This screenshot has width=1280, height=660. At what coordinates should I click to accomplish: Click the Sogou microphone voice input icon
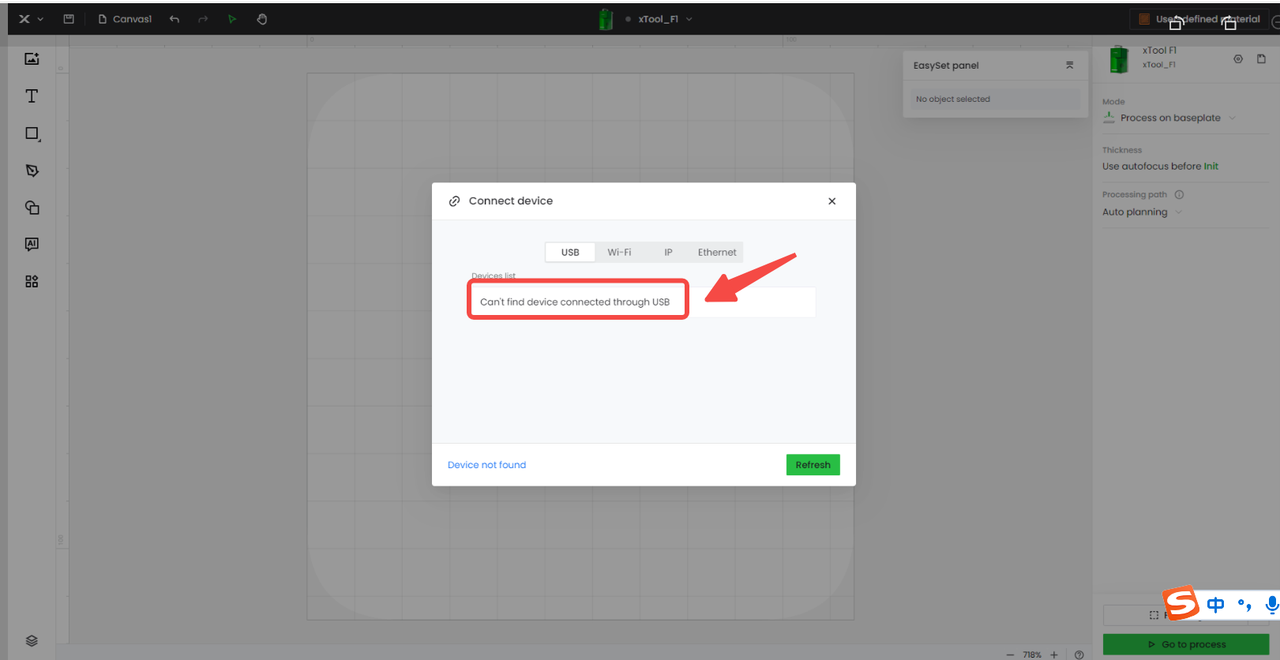click(x=1271, y=604)
